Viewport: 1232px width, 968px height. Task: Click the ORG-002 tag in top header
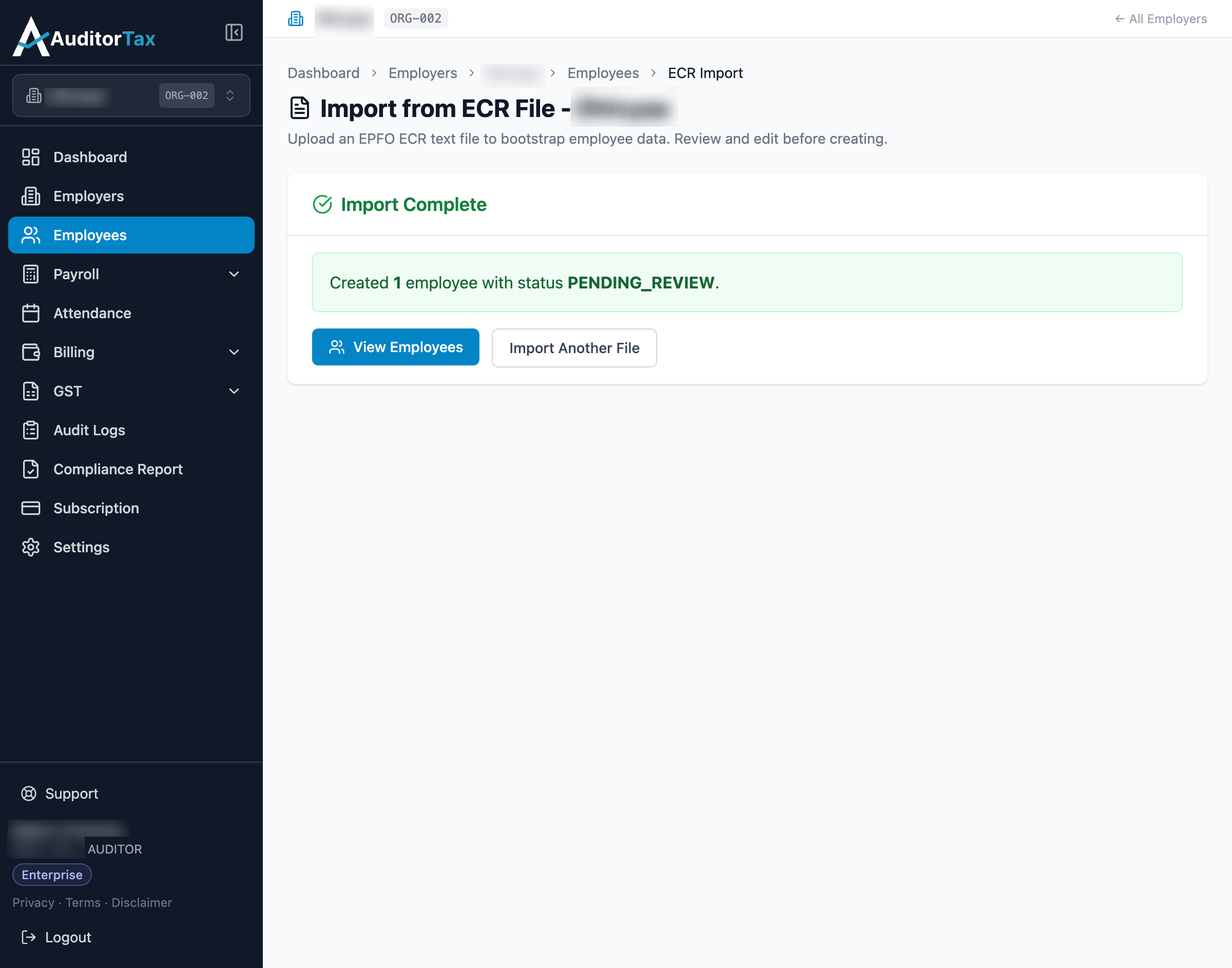coord(415,18)
